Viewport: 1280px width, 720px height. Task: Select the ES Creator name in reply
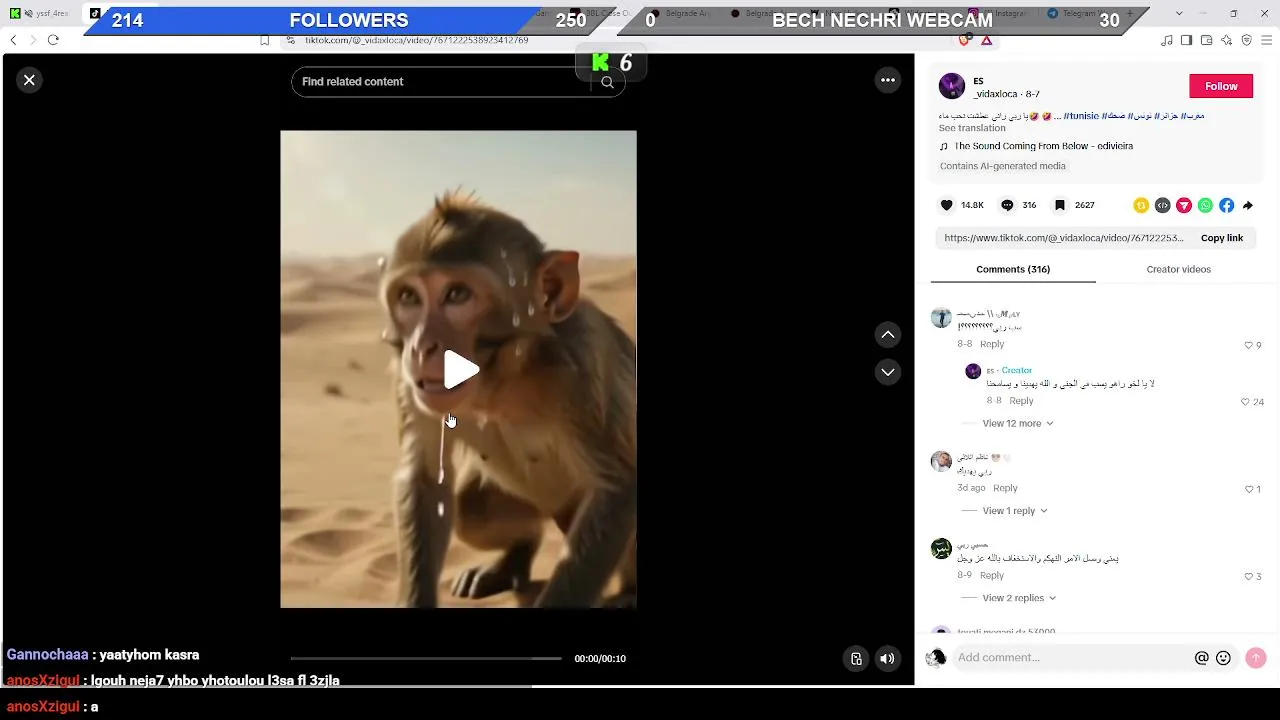990,370
